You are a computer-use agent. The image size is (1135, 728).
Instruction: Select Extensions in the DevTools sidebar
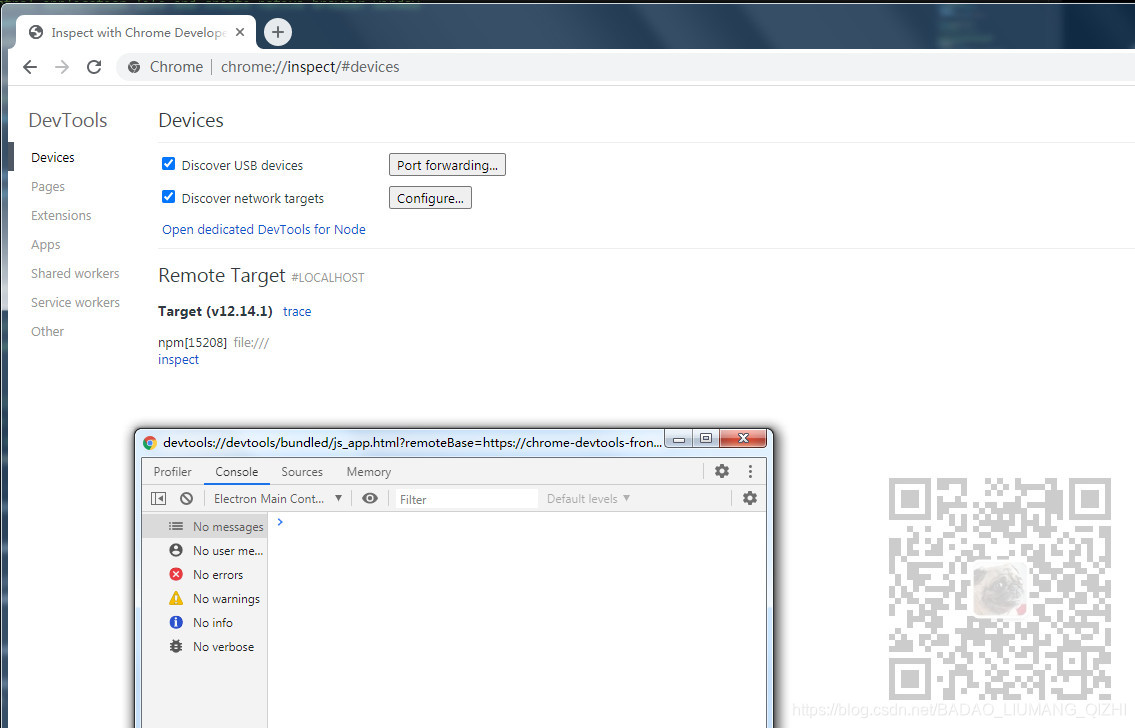pyautogui.click(x=61, y=216)
